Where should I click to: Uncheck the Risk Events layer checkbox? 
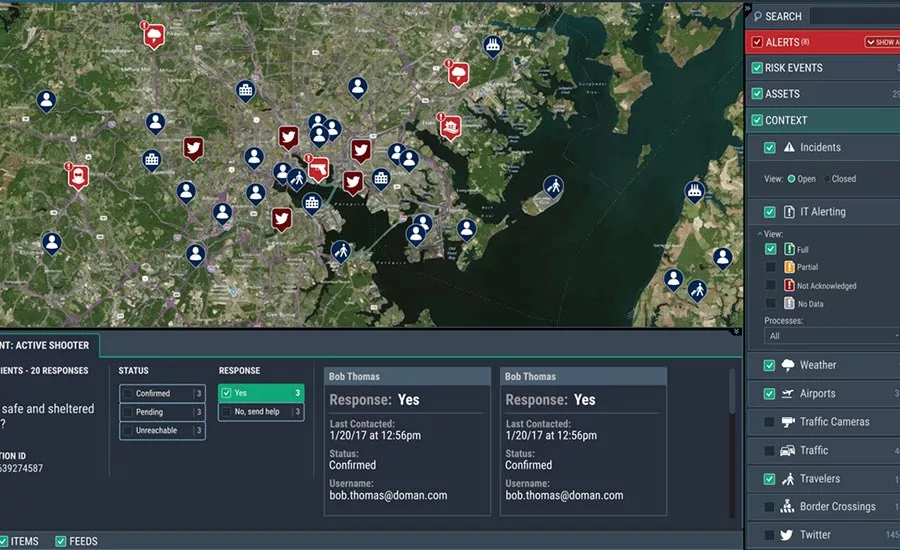tap(757, 68)
